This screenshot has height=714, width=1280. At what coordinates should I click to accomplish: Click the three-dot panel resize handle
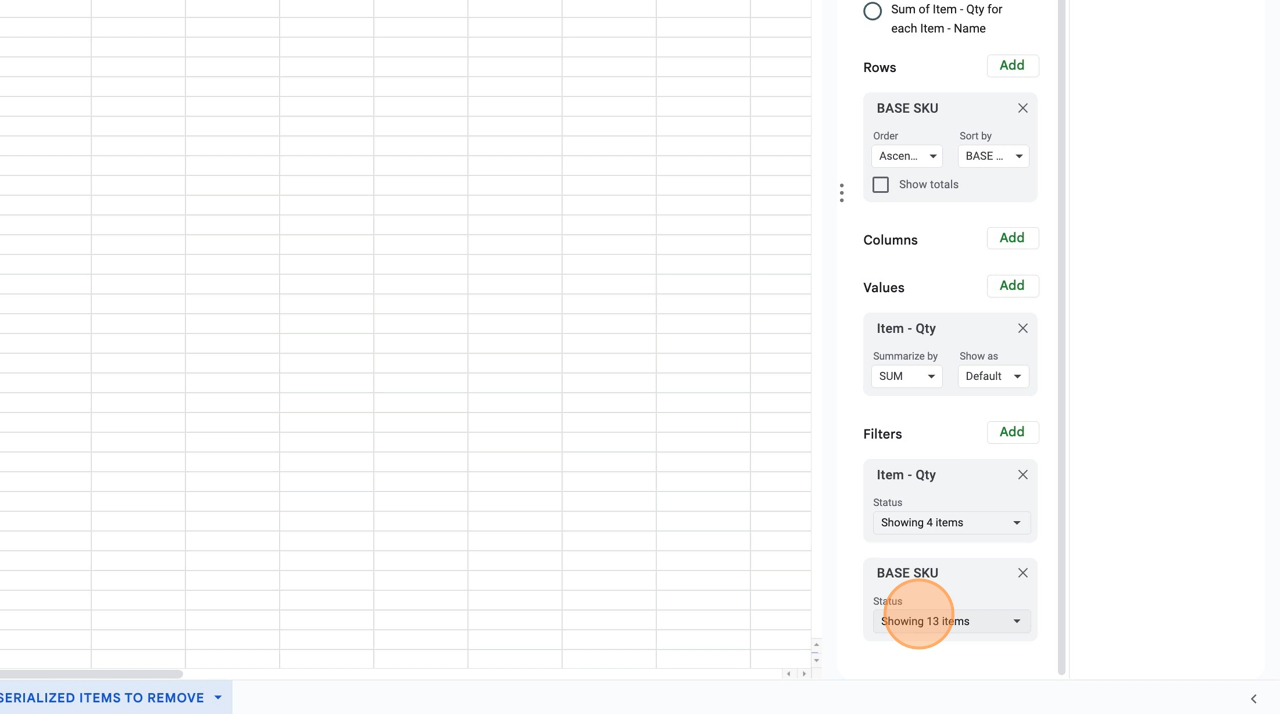[x=842, y=193]
